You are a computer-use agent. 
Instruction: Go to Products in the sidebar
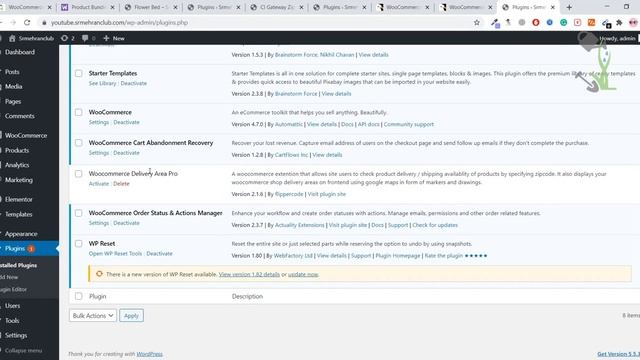point(17,150)
